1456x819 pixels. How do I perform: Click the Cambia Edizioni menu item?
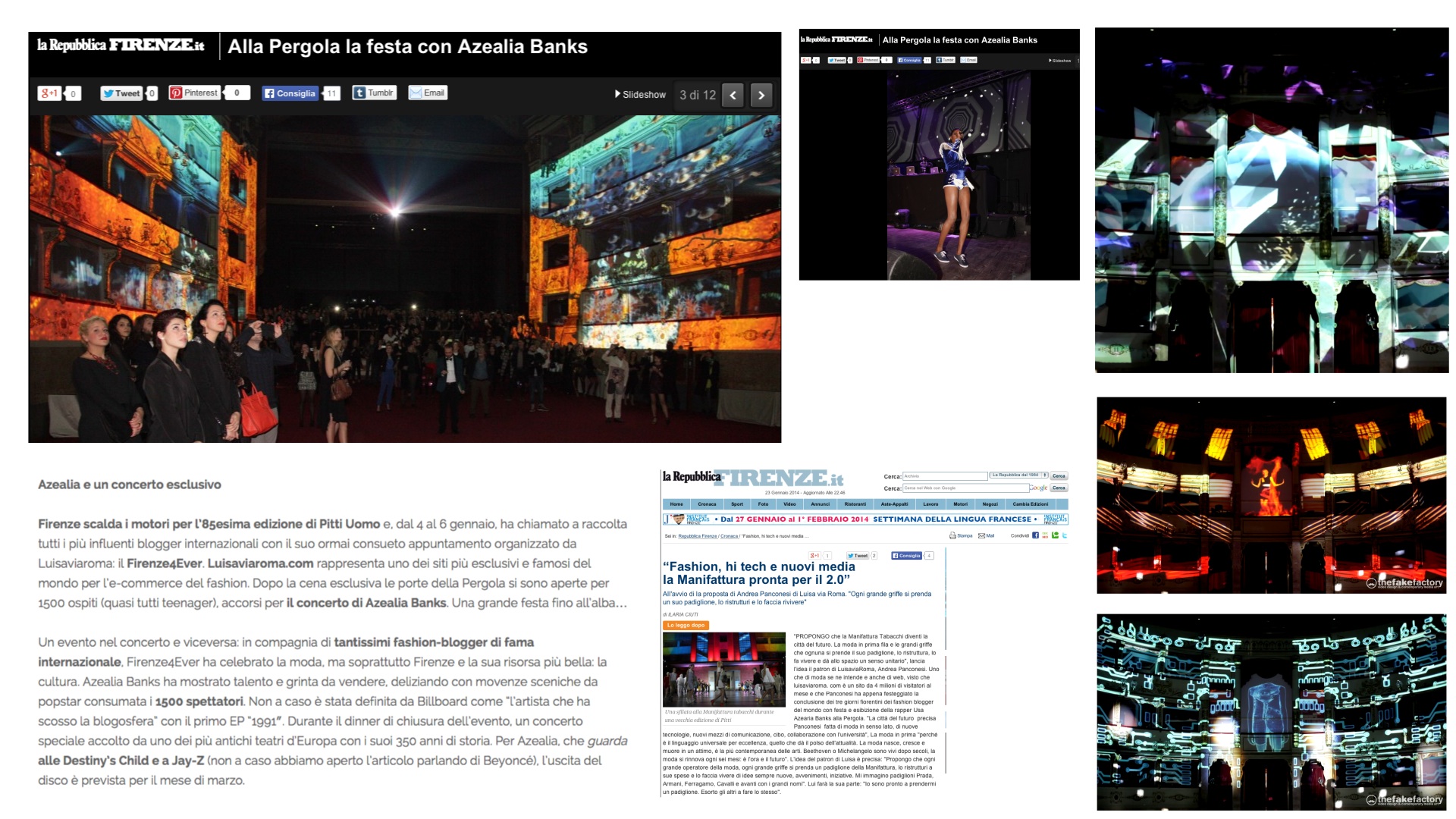1030,504
